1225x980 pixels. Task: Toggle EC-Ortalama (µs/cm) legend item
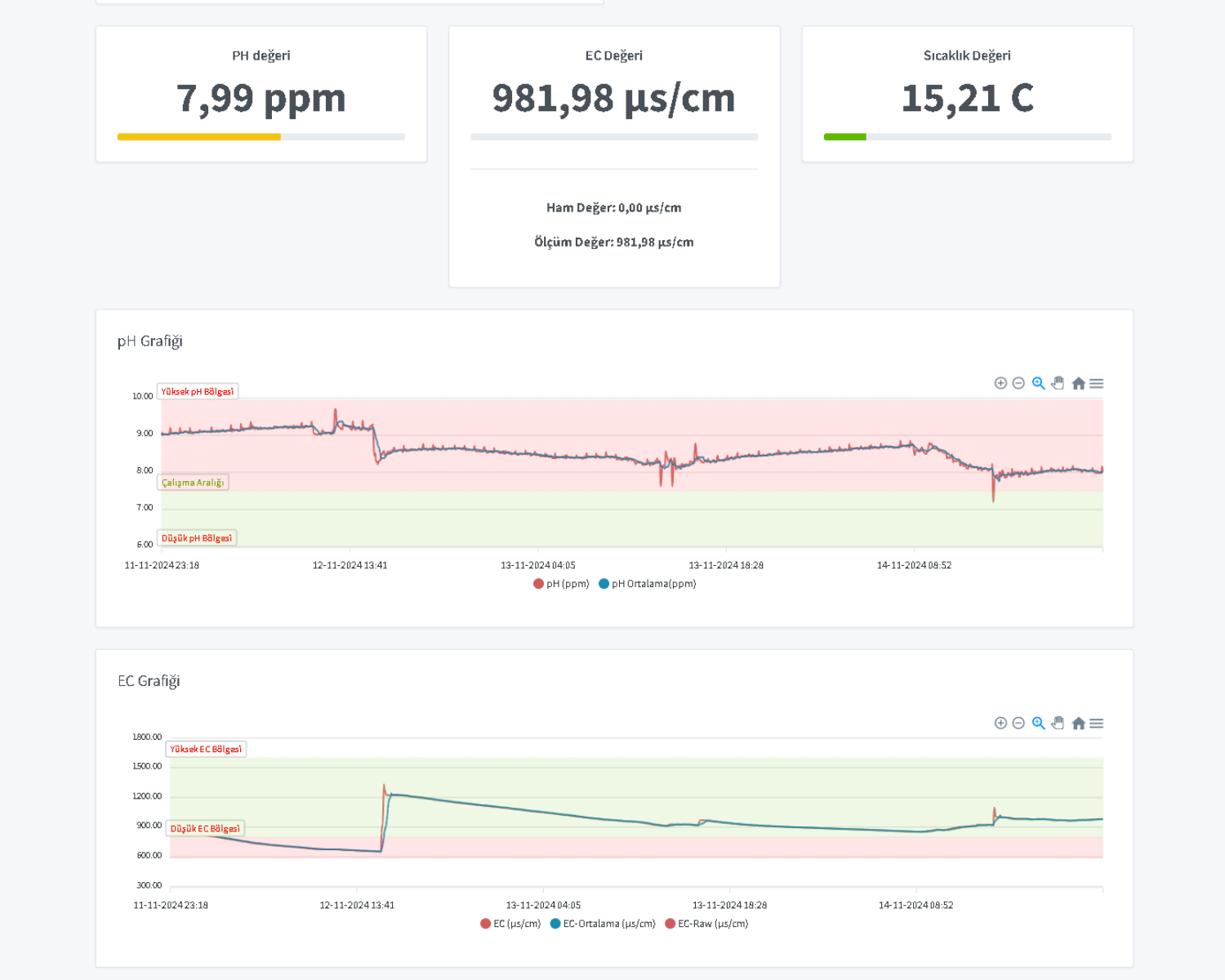pos(603,924)
